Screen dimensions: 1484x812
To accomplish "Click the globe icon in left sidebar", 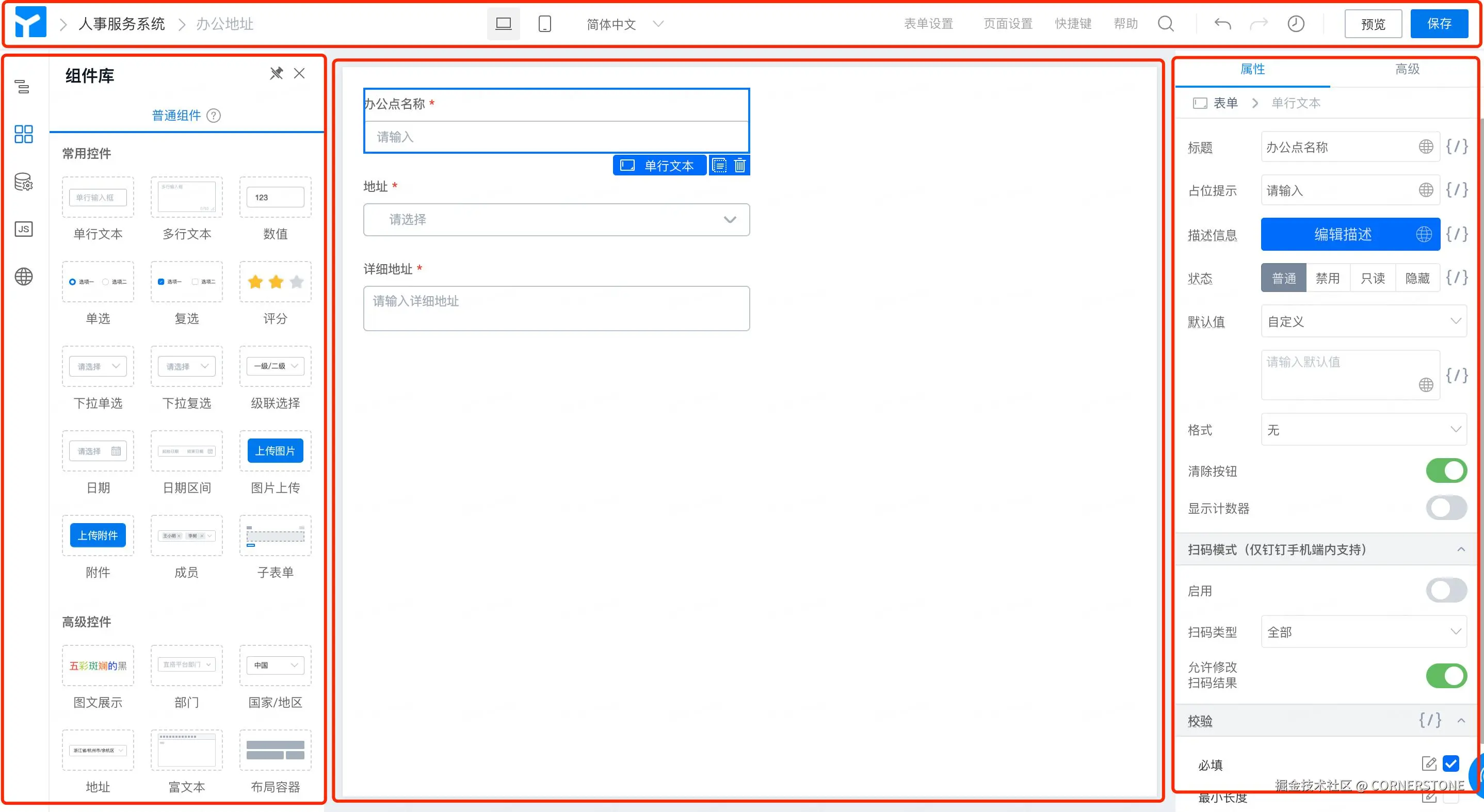I will 23,277.
